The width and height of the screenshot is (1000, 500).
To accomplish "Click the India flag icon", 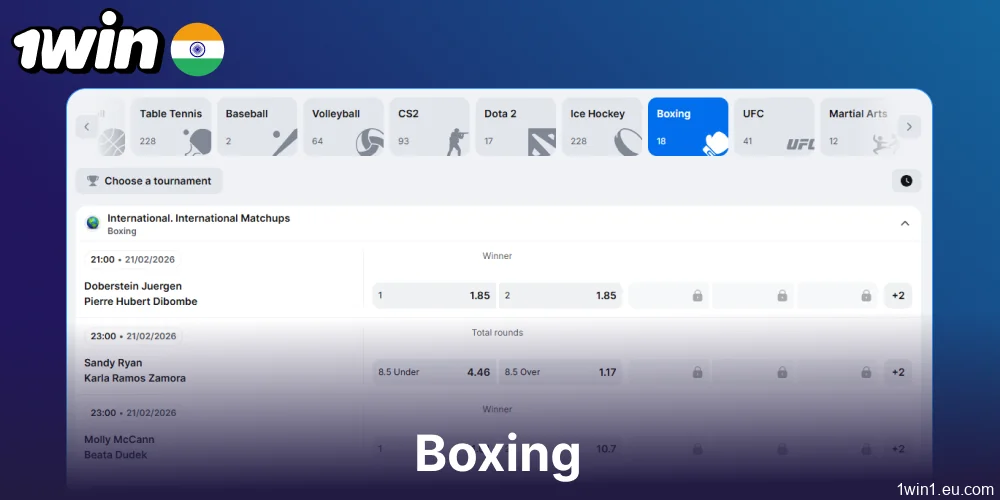I will coord(197,49).
